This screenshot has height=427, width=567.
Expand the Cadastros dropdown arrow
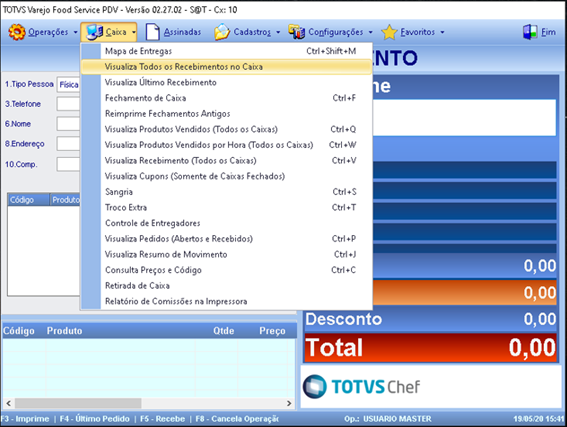[x=278, y=32]
